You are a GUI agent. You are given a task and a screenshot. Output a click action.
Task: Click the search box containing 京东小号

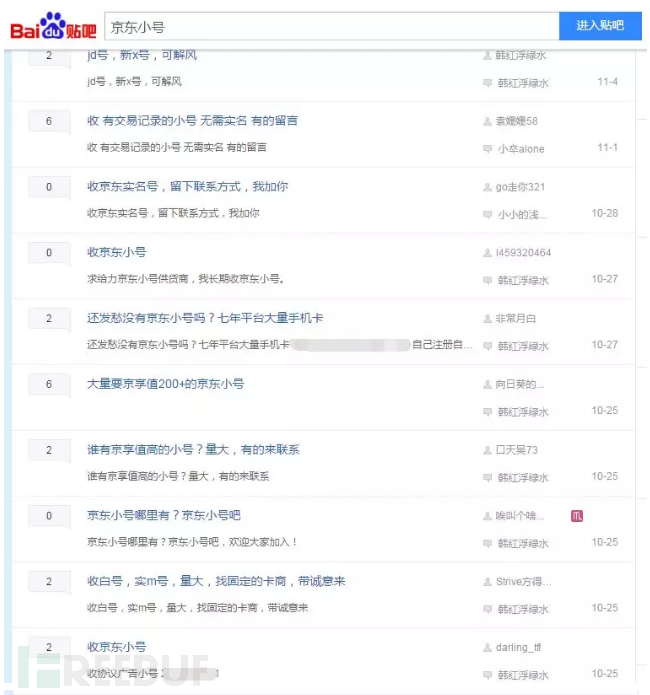(332, 27)
